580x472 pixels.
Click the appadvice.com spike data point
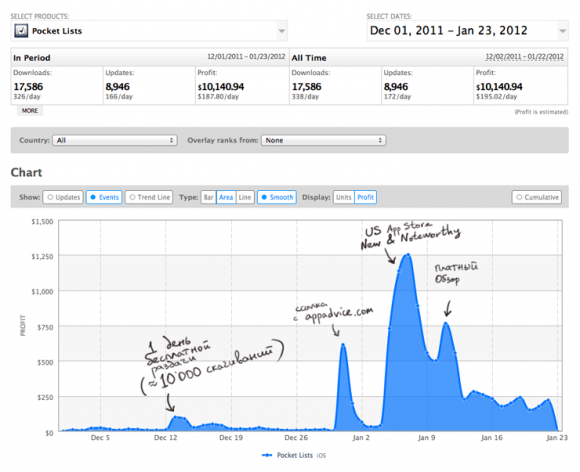coord(343,345)
